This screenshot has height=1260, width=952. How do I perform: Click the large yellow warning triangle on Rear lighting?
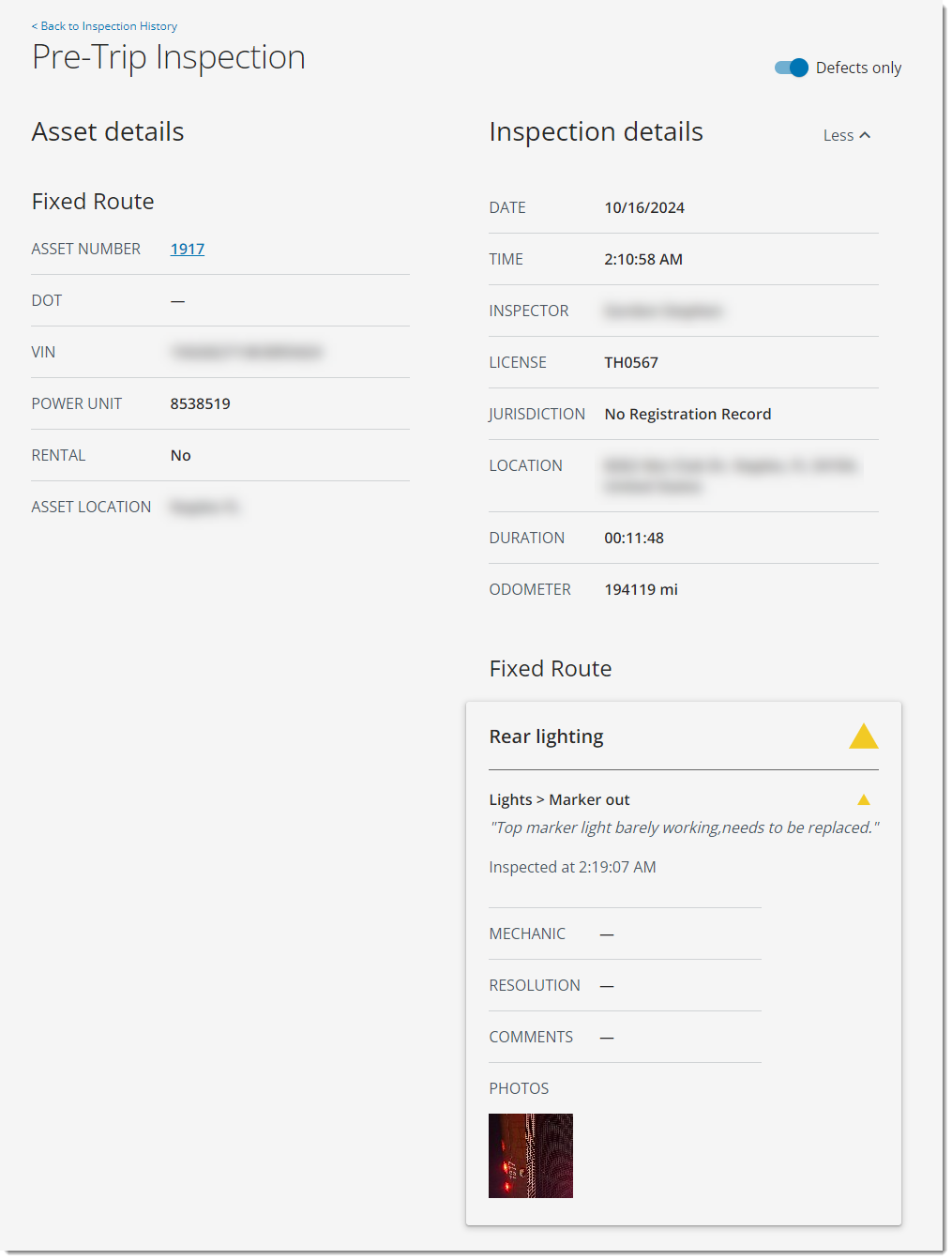click(864, 736)
